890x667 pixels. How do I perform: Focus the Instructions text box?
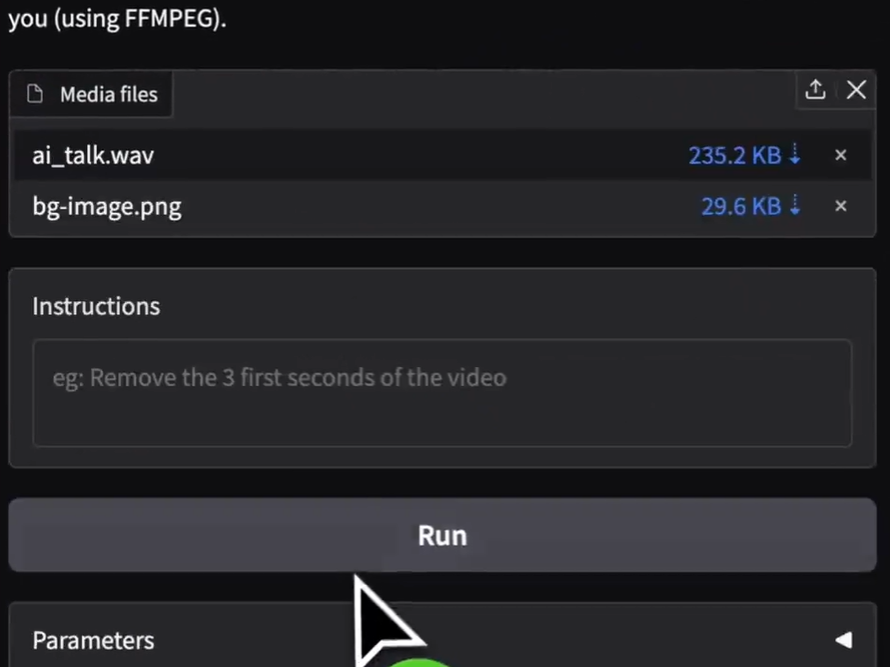pyautogui.click(x=442, y=392)
